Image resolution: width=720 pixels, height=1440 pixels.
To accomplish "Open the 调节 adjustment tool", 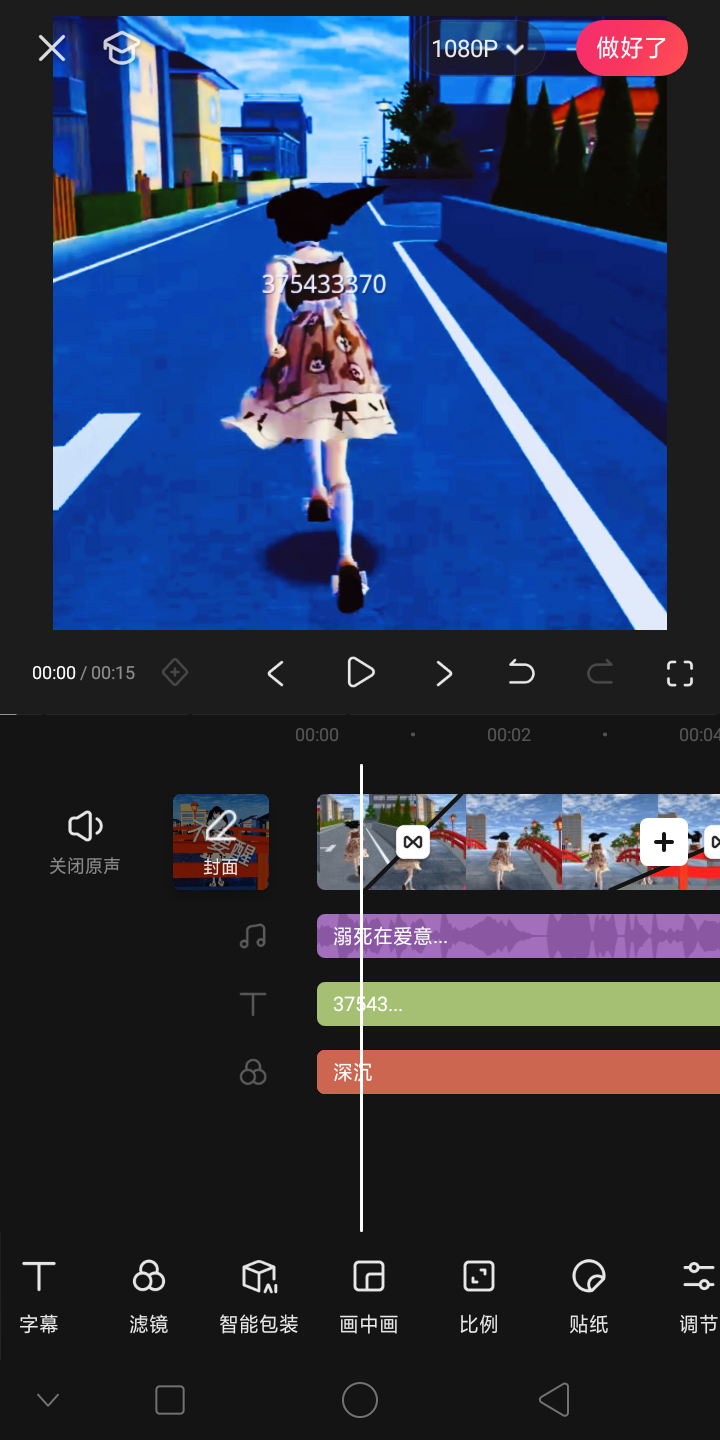I will point(698,1295).
